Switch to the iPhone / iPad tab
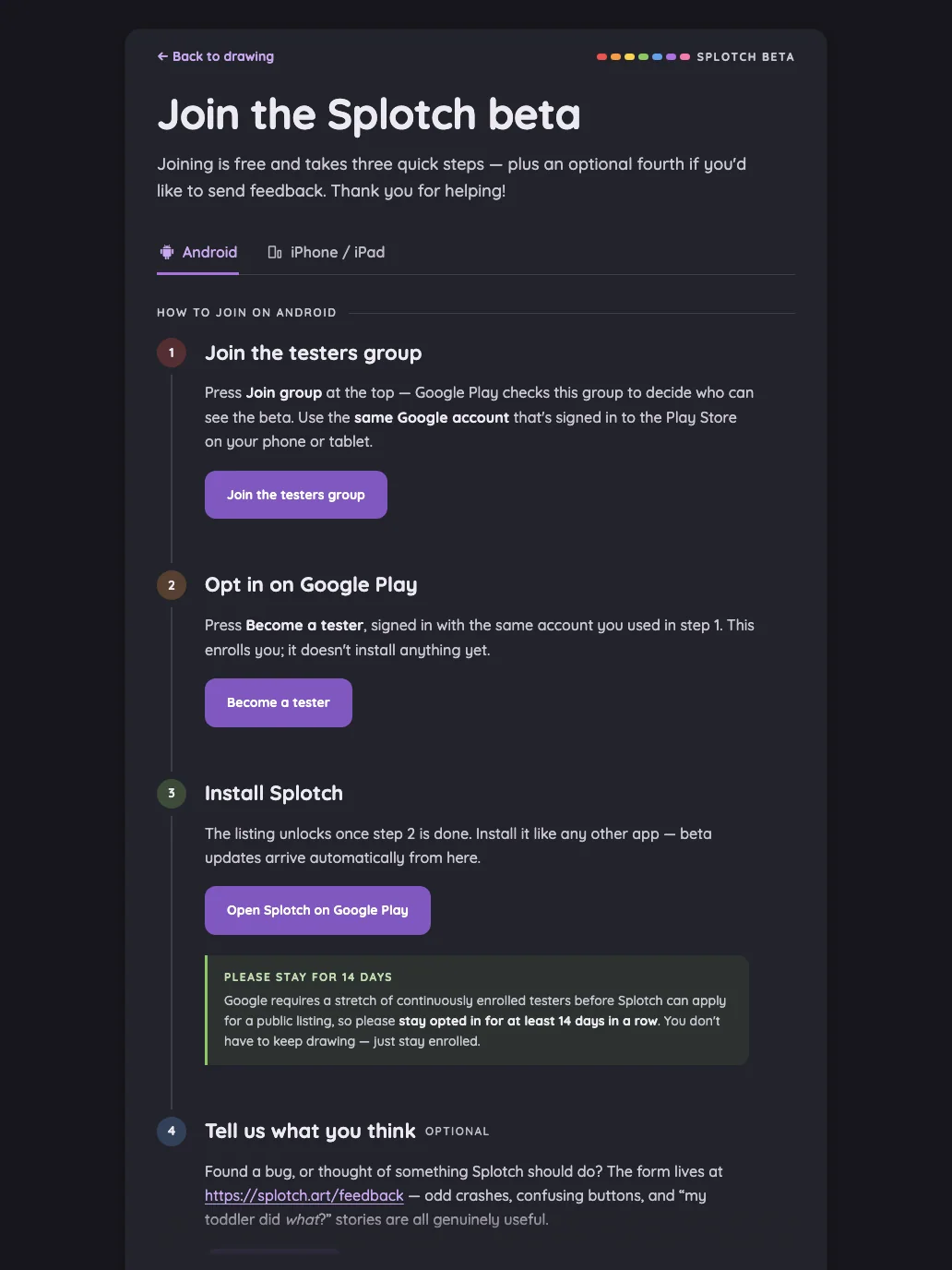This screenshot has width=952, height=1270. 326,253
